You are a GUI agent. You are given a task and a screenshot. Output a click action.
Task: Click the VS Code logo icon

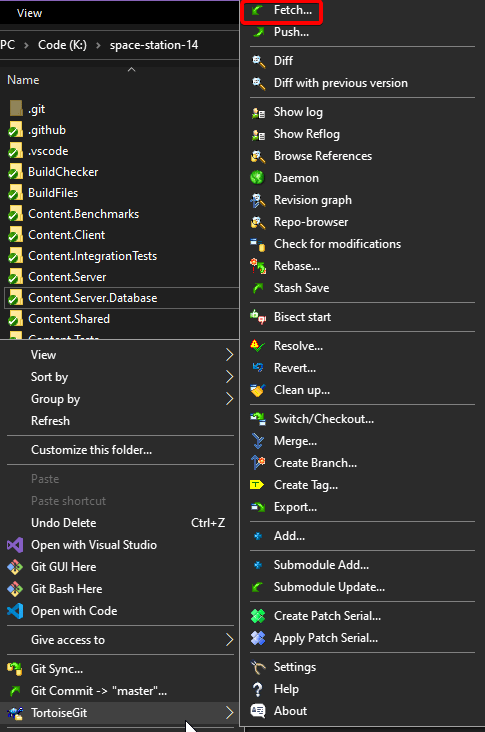click(x=15, y=611)
